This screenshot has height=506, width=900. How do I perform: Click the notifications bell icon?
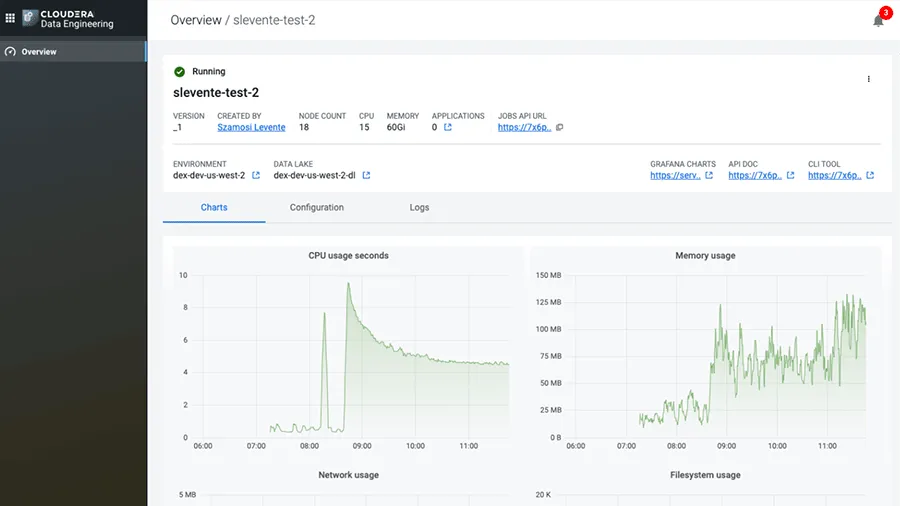click(878, 21)
